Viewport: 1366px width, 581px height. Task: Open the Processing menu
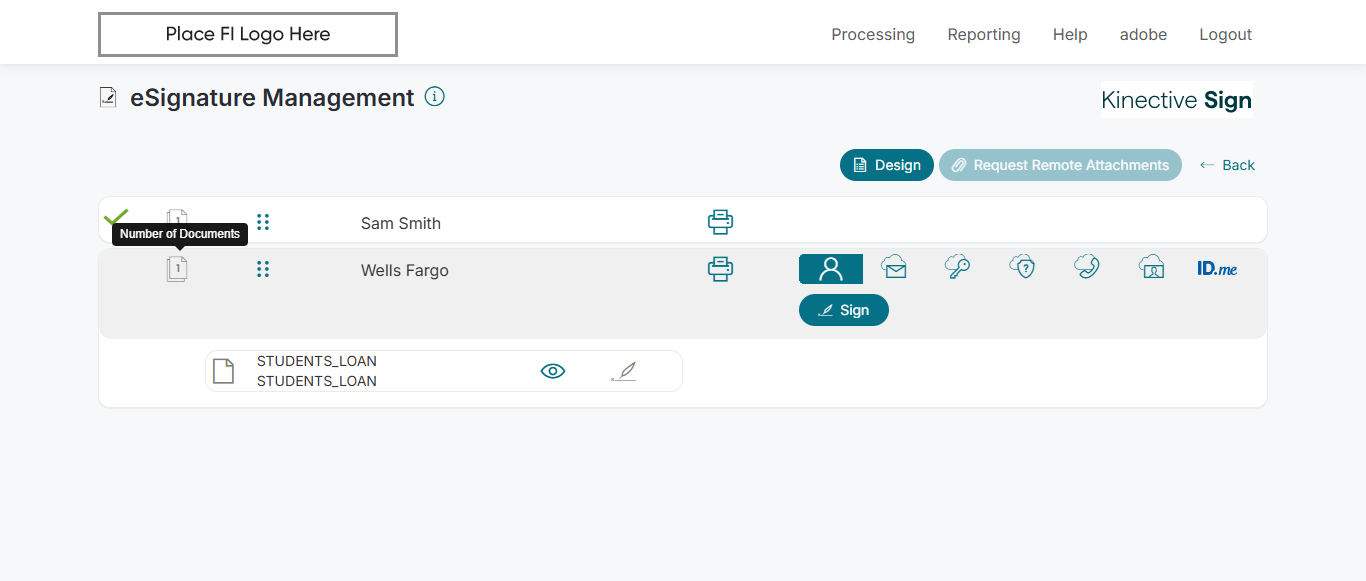tap(873, 34)
